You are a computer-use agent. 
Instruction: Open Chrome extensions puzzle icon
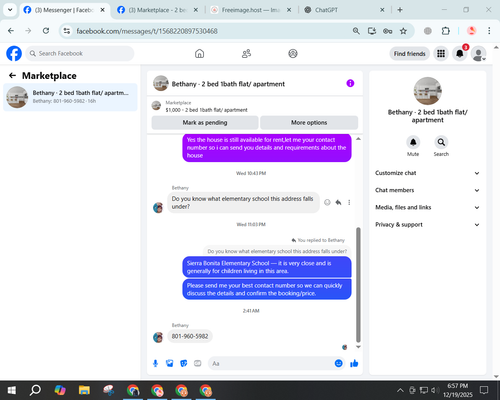click(x=446, y=31)
